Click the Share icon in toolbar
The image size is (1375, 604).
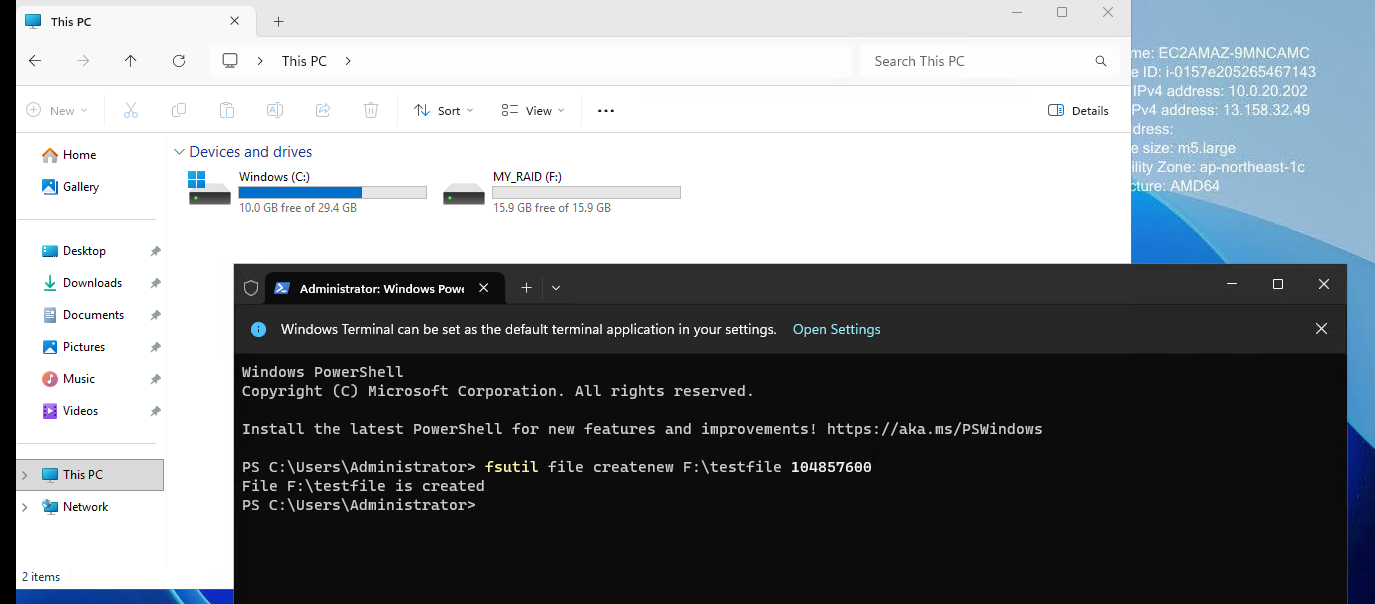click(323, 111)
